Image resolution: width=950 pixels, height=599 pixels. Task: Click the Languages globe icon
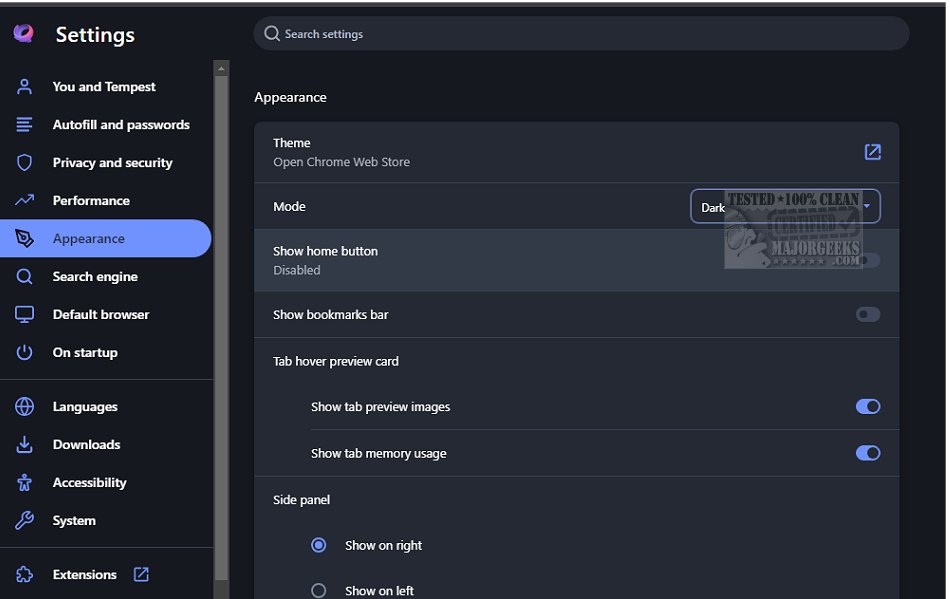25,407
